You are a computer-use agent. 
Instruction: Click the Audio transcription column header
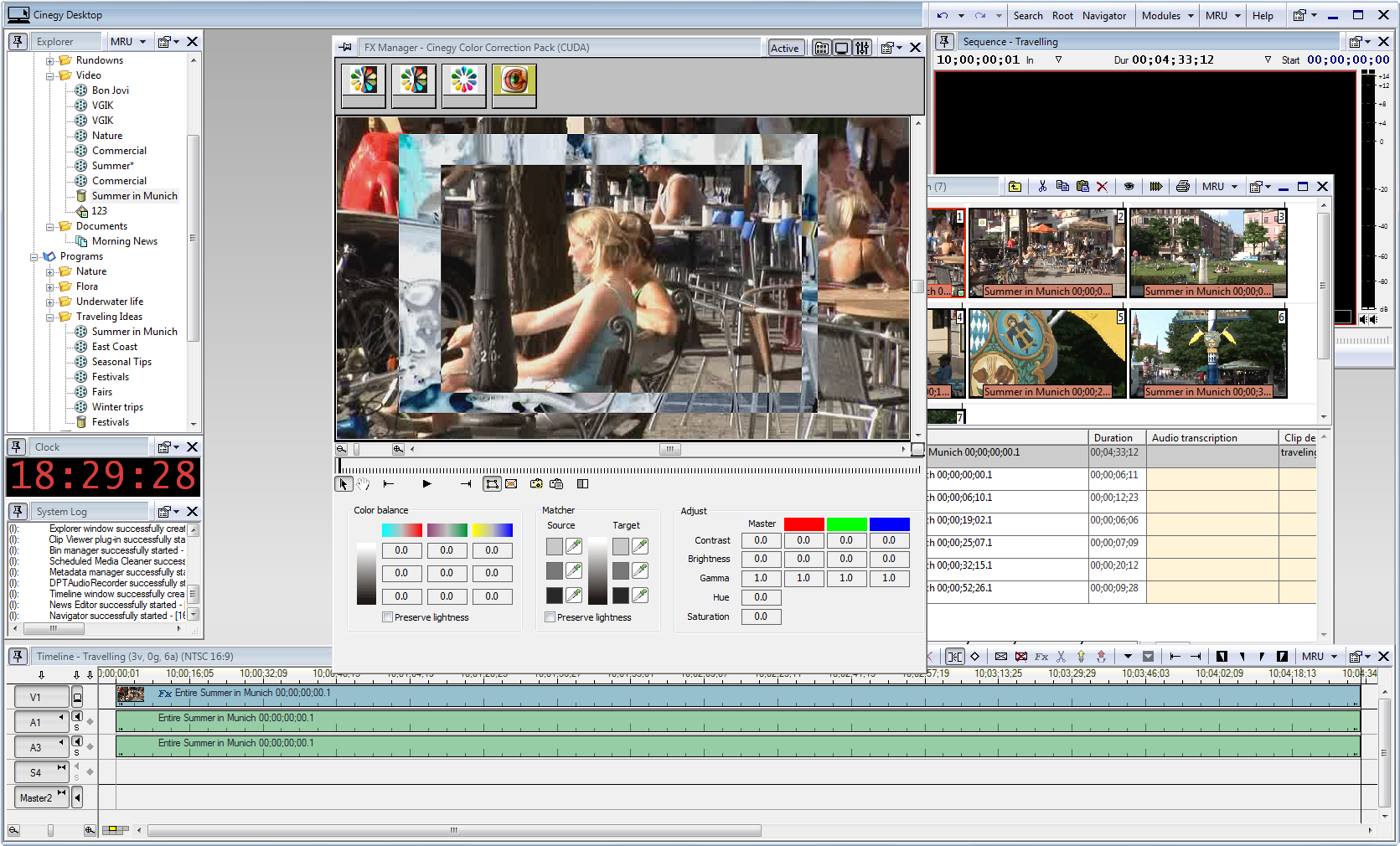tap(1212, 438)
